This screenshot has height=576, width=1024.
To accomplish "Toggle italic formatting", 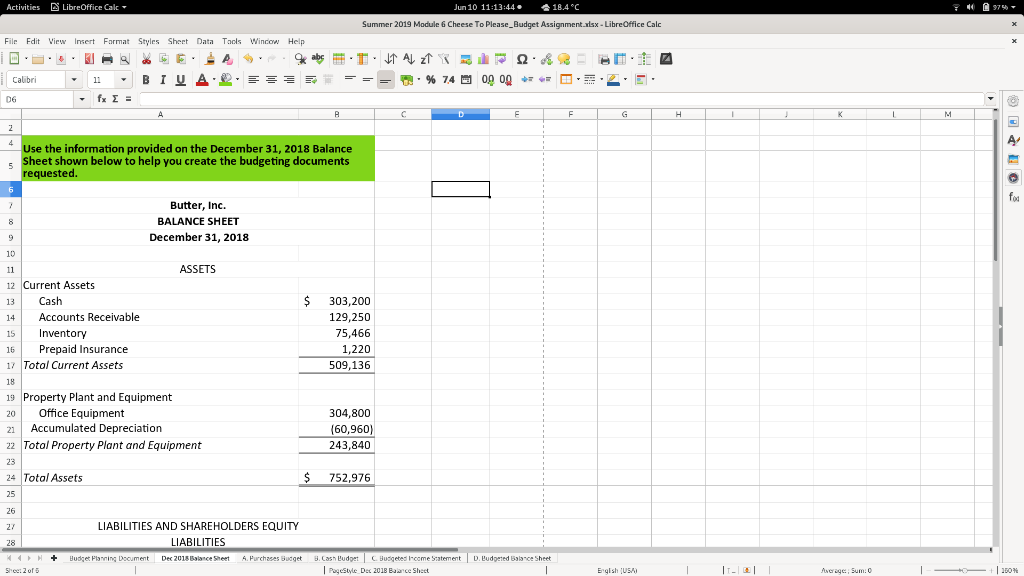I will click(x=164, y=80).
